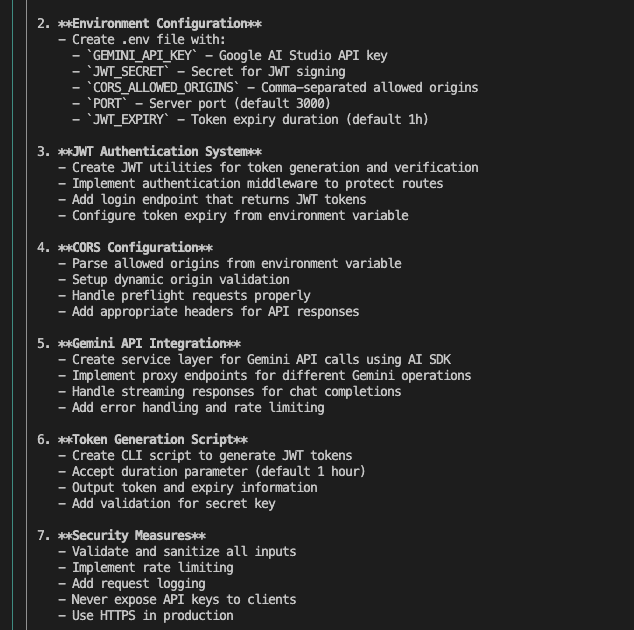Click the Environment Configuration heading
This screenshot has width=634, height=630.
[149, 23]
